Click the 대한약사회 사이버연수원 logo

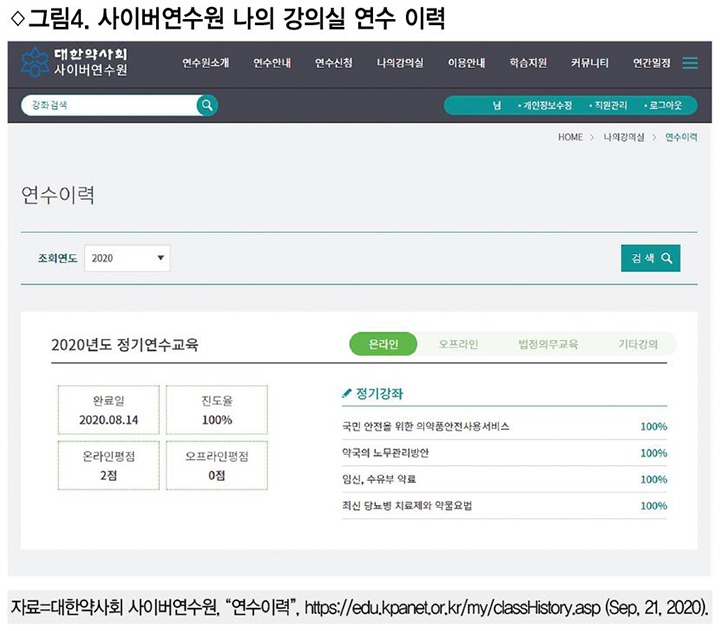pyautogui.click(x=74, y=62)
